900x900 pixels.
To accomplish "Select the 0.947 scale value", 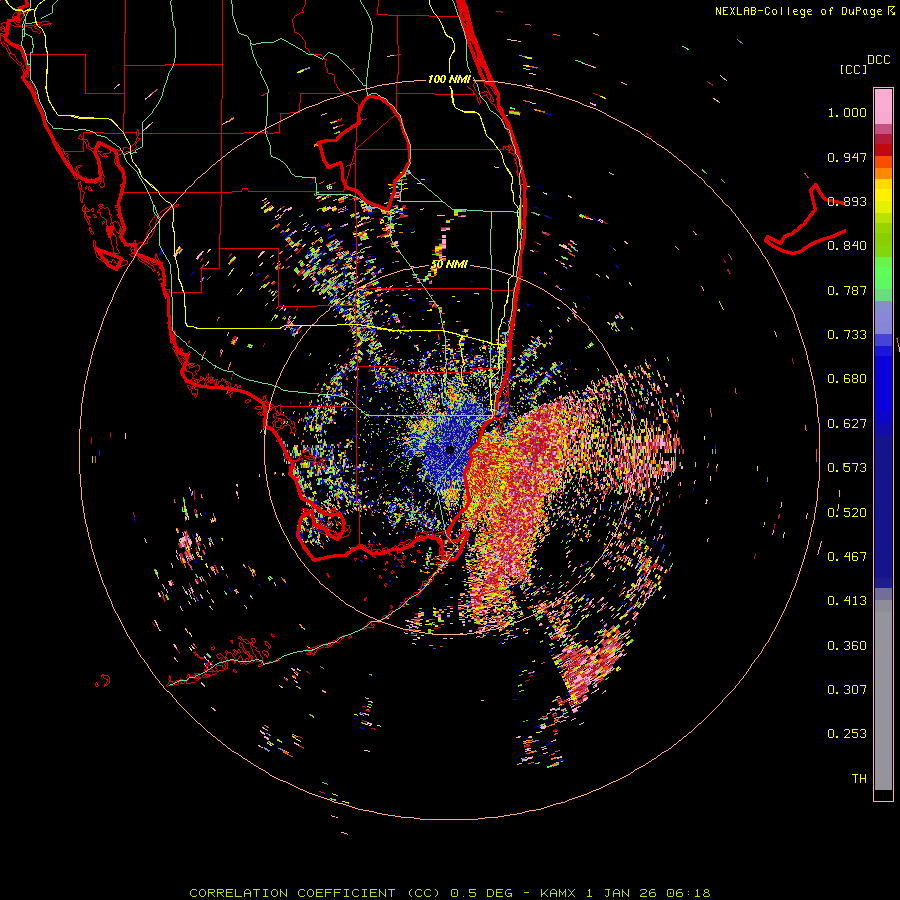I will click(847, 157).
